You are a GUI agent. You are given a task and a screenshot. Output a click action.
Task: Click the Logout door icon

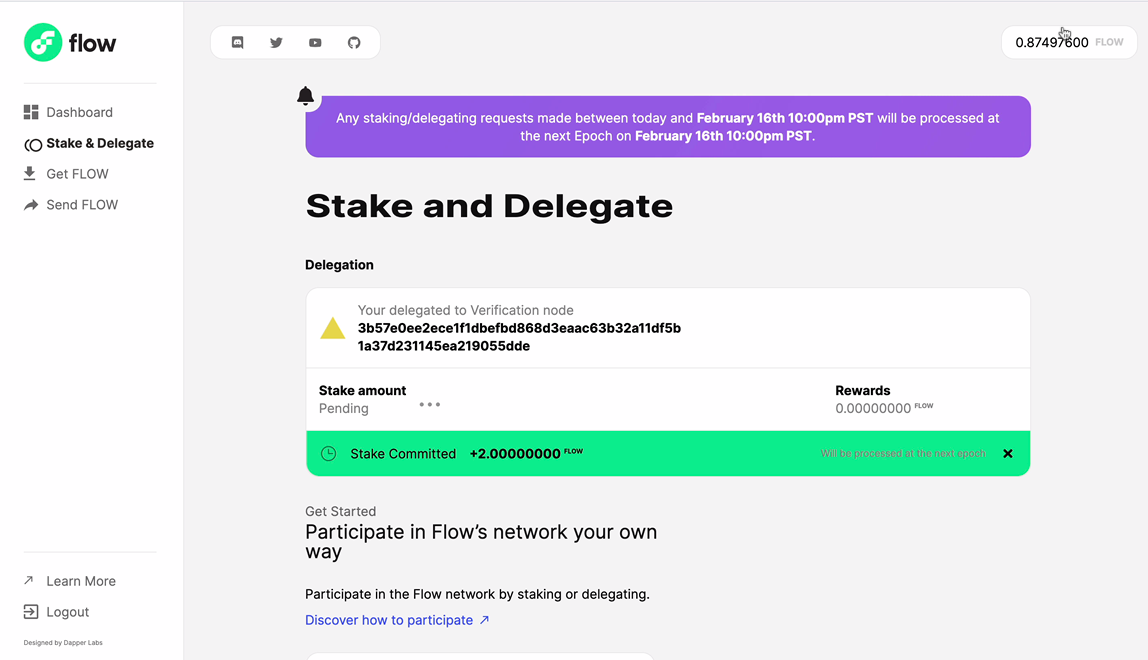[x=31, y=612]
